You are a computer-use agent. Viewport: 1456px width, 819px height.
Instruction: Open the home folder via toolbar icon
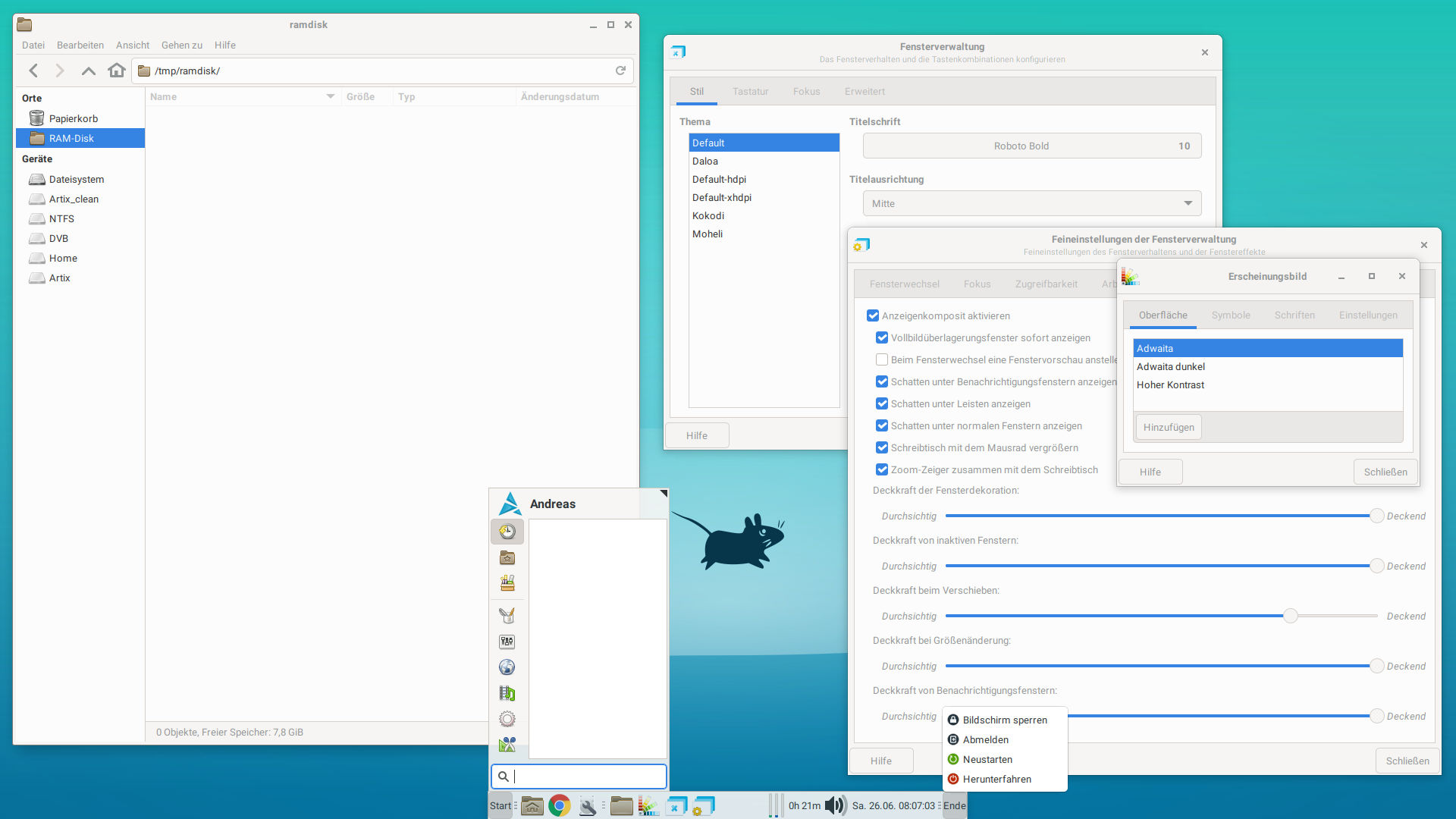[116, 71]
